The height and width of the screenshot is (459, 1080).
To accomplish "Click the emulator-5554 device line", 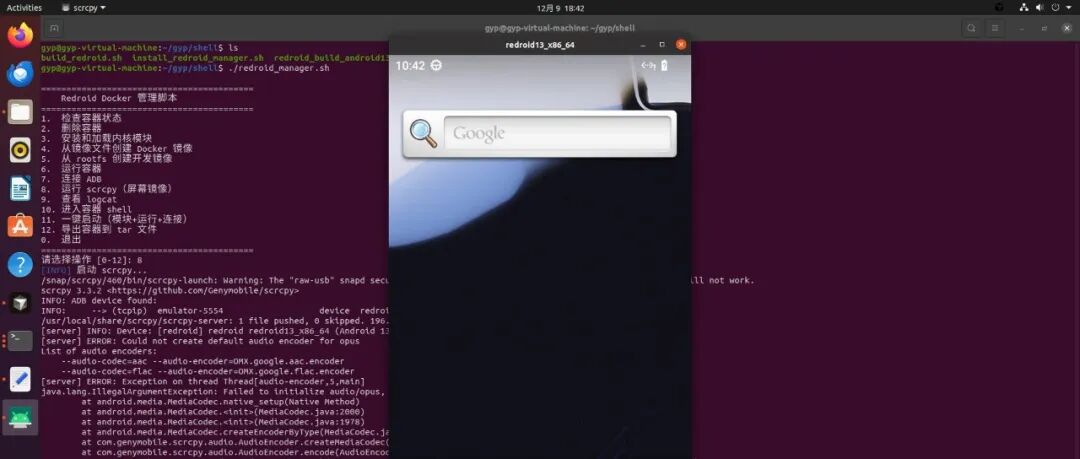I will [215, 311].
